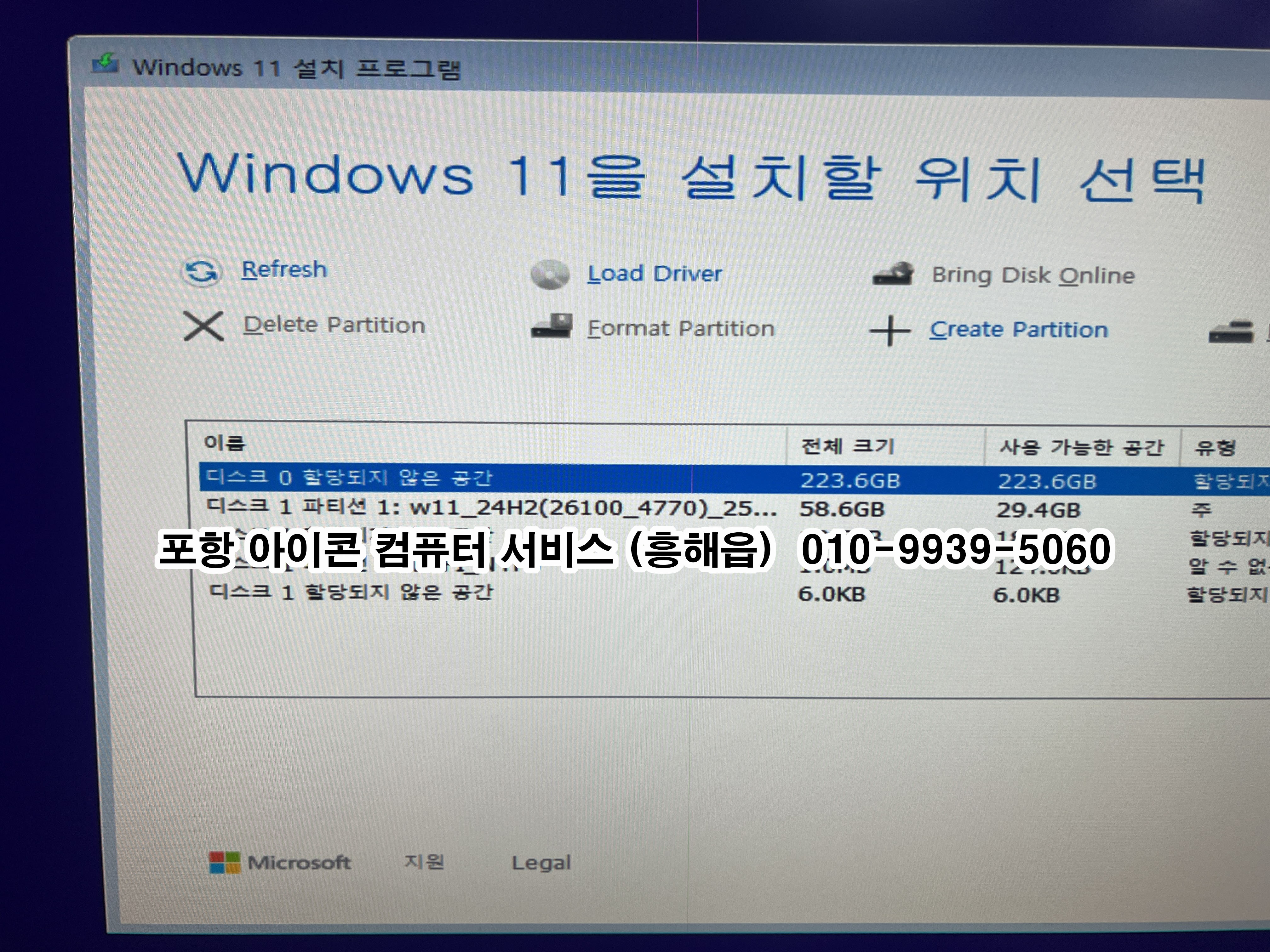Screen dimensions: 1270x952
Task: Open the Refresh link
Action: pyautogui.click(x=284, y=269)
